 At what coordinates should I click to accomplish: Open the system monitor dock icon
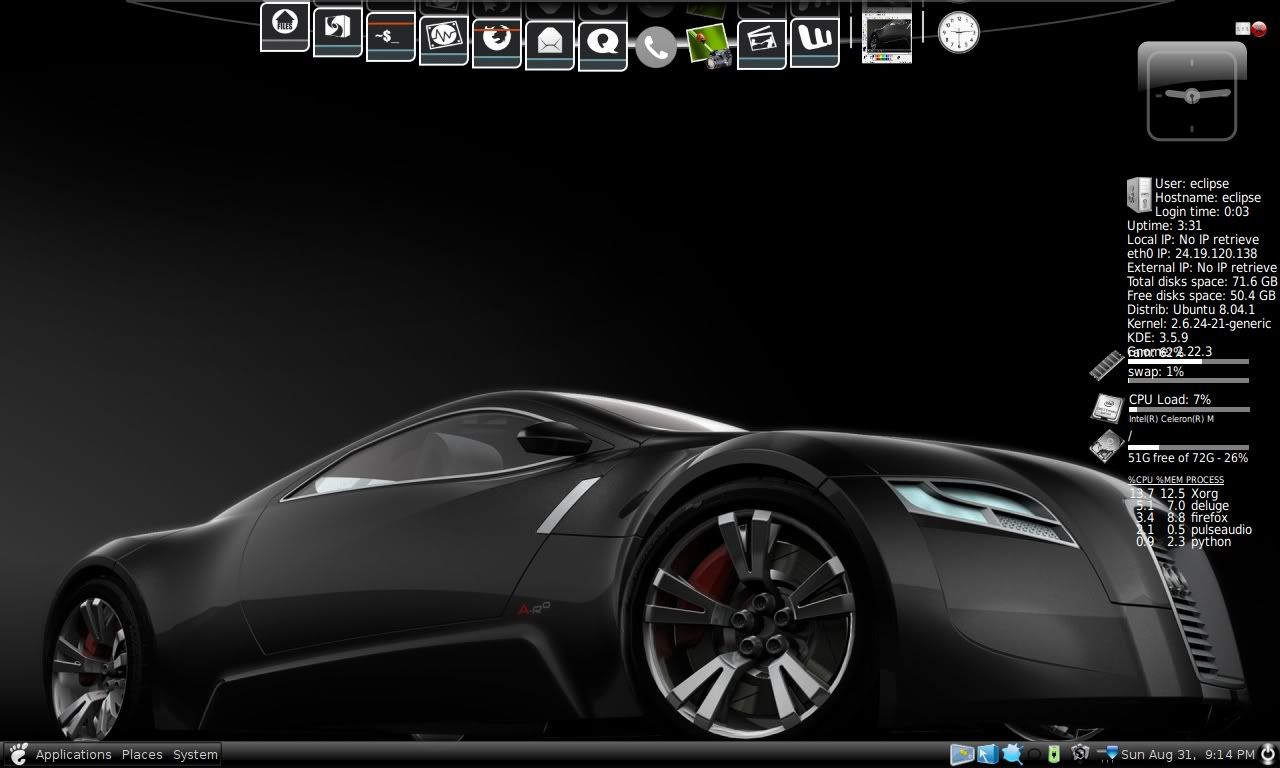(x=444, y=40)
